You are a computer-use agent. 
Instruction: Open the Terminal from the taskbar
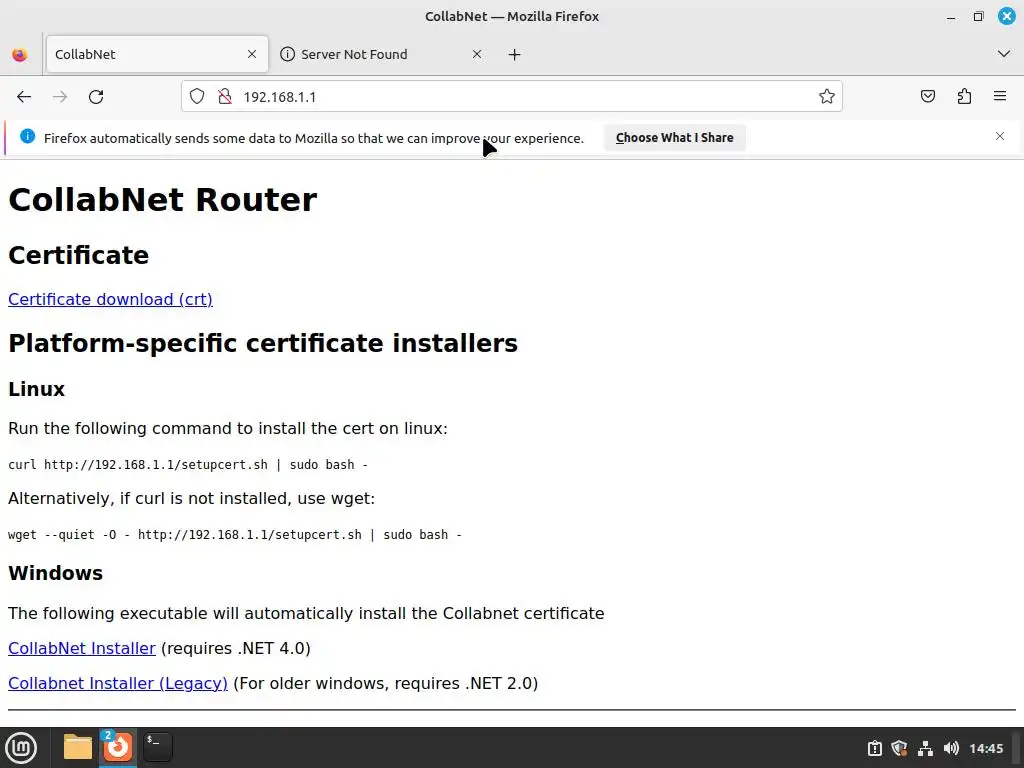[157, 747]
